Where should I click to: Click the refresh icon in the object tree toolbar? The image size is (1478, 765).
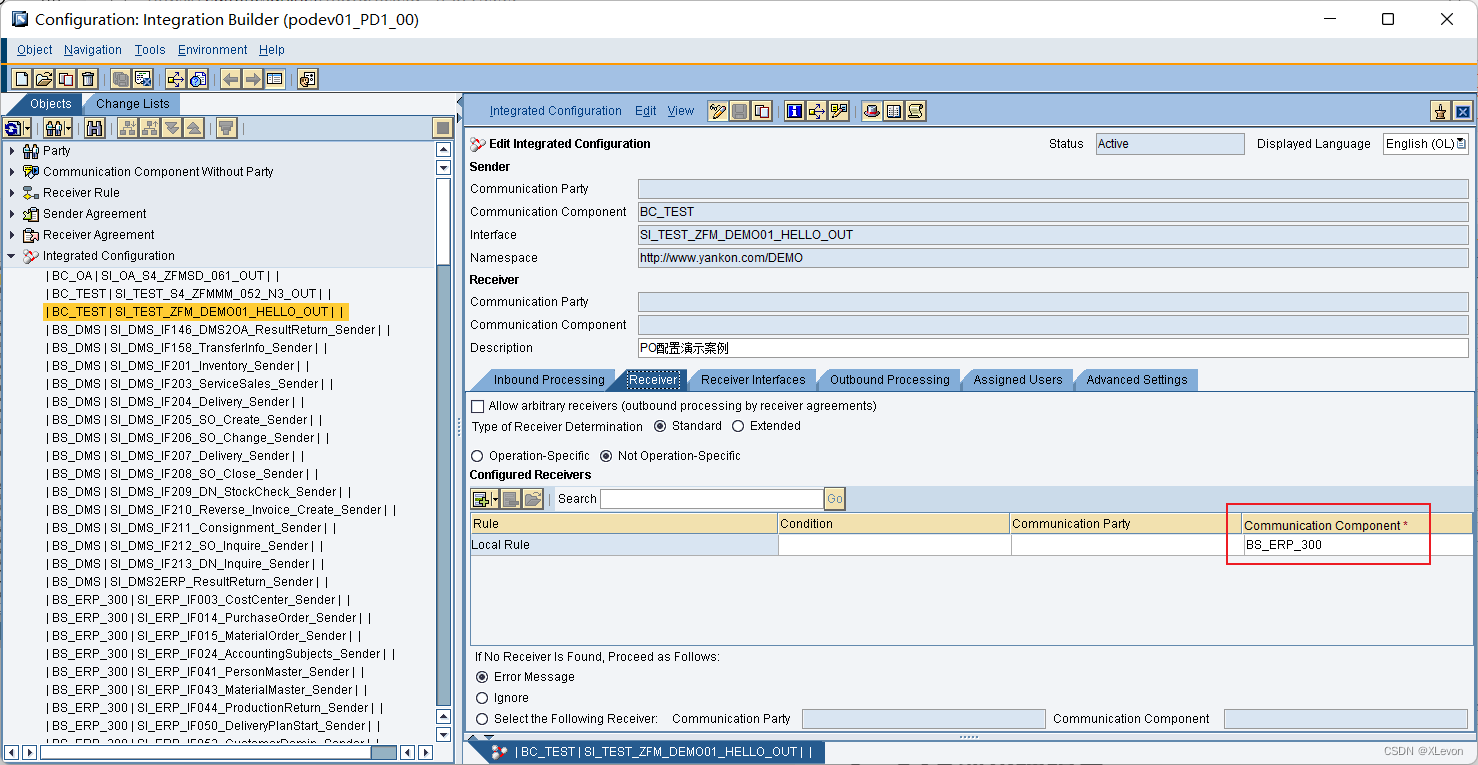coord(12,128)
